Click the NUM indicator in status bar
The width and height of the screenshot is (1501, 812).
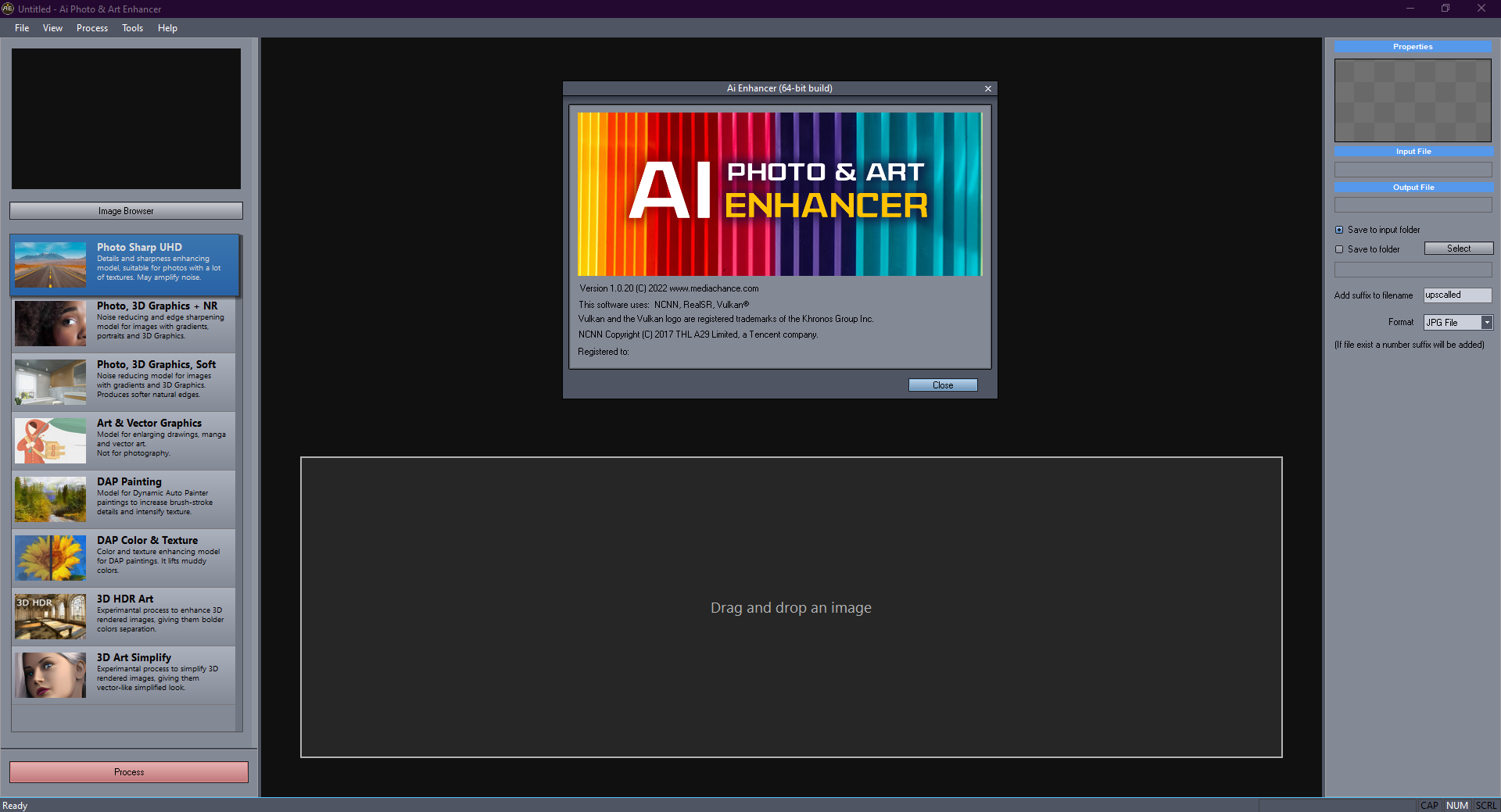pyautogui.click(x=1457, y=806)
